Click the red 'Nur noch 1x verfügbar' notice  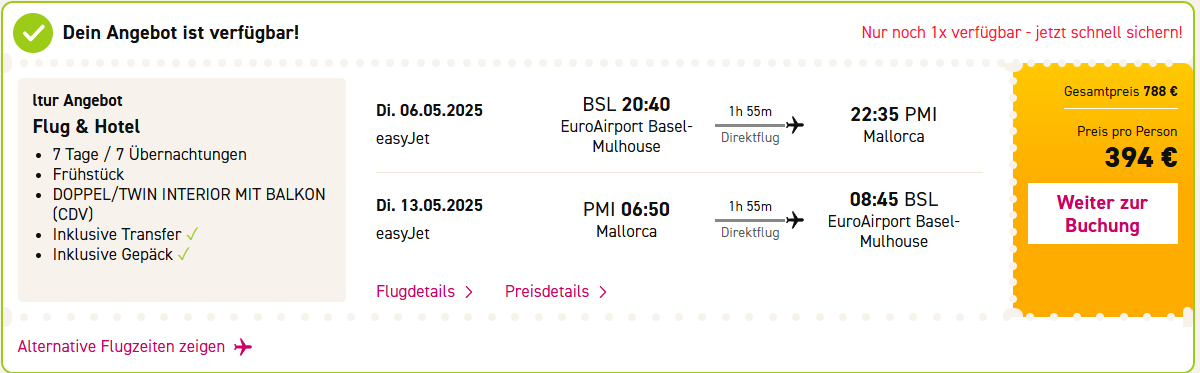pyautogui.click(x=1022, y=33)
